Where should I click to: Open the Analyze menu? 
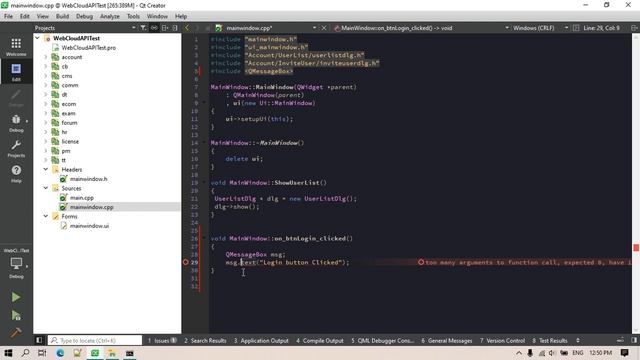pos(110,16)
